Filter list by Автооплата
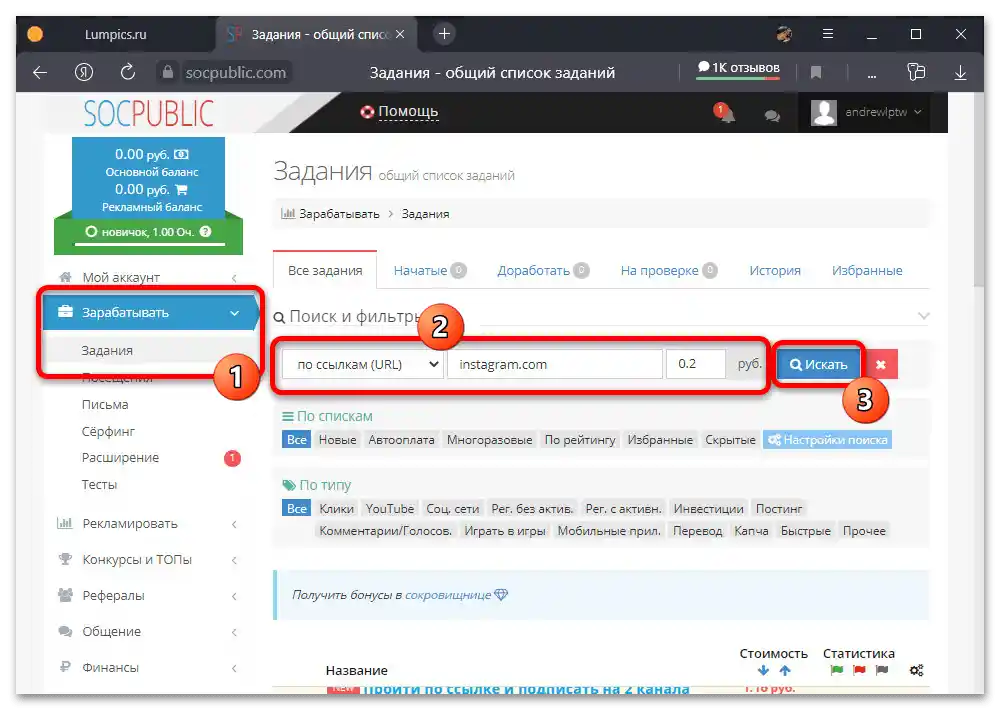Image resolution: width=1000 pixels, height=710 pixels. (x=401, y=440)
